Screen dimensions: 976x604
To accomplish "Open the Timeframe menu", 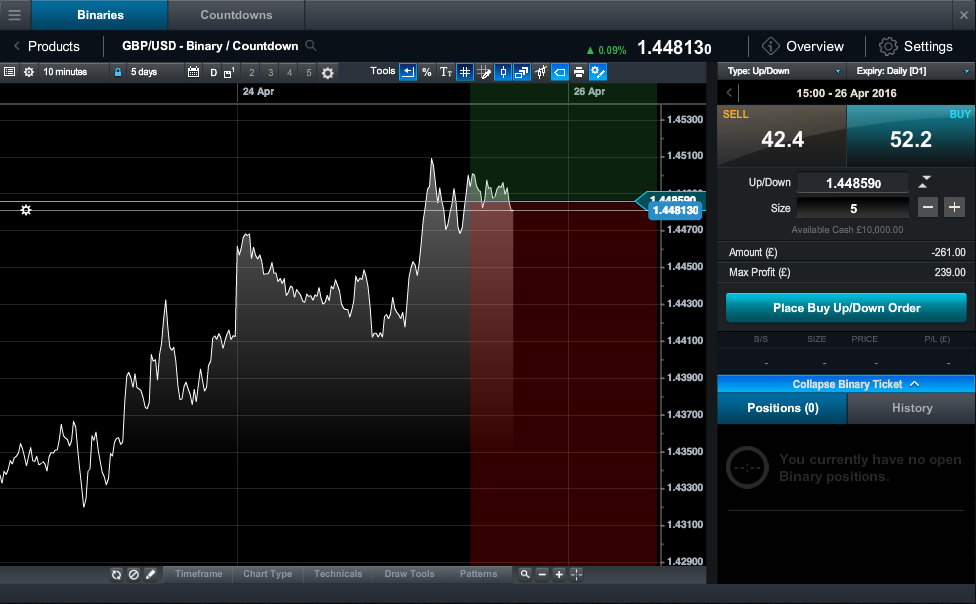I will [x=198, y=574].
